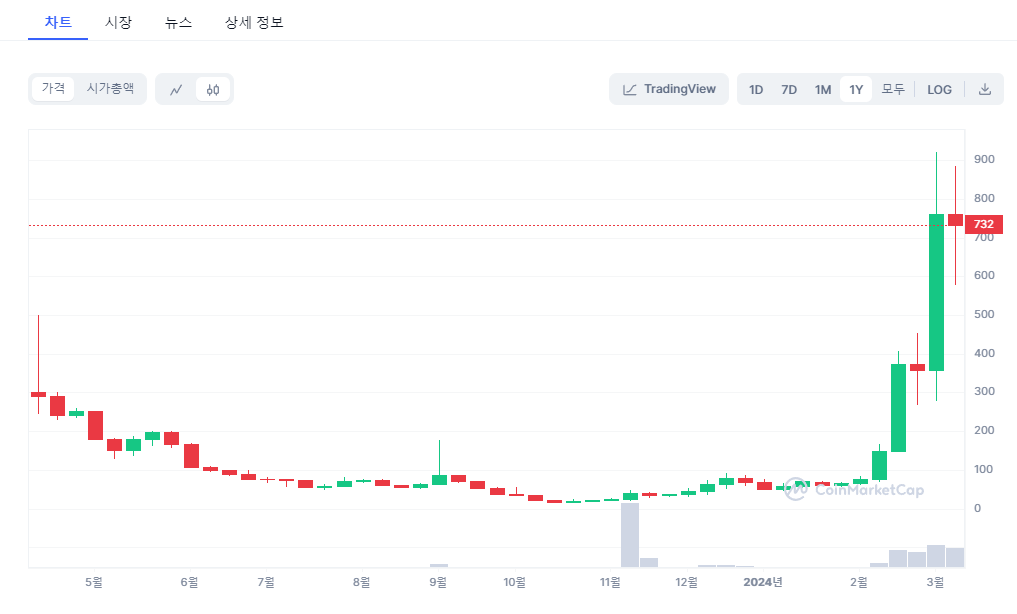1017x614 pixels.
Task: Set the range to 1D
Action: pos(756,89)
